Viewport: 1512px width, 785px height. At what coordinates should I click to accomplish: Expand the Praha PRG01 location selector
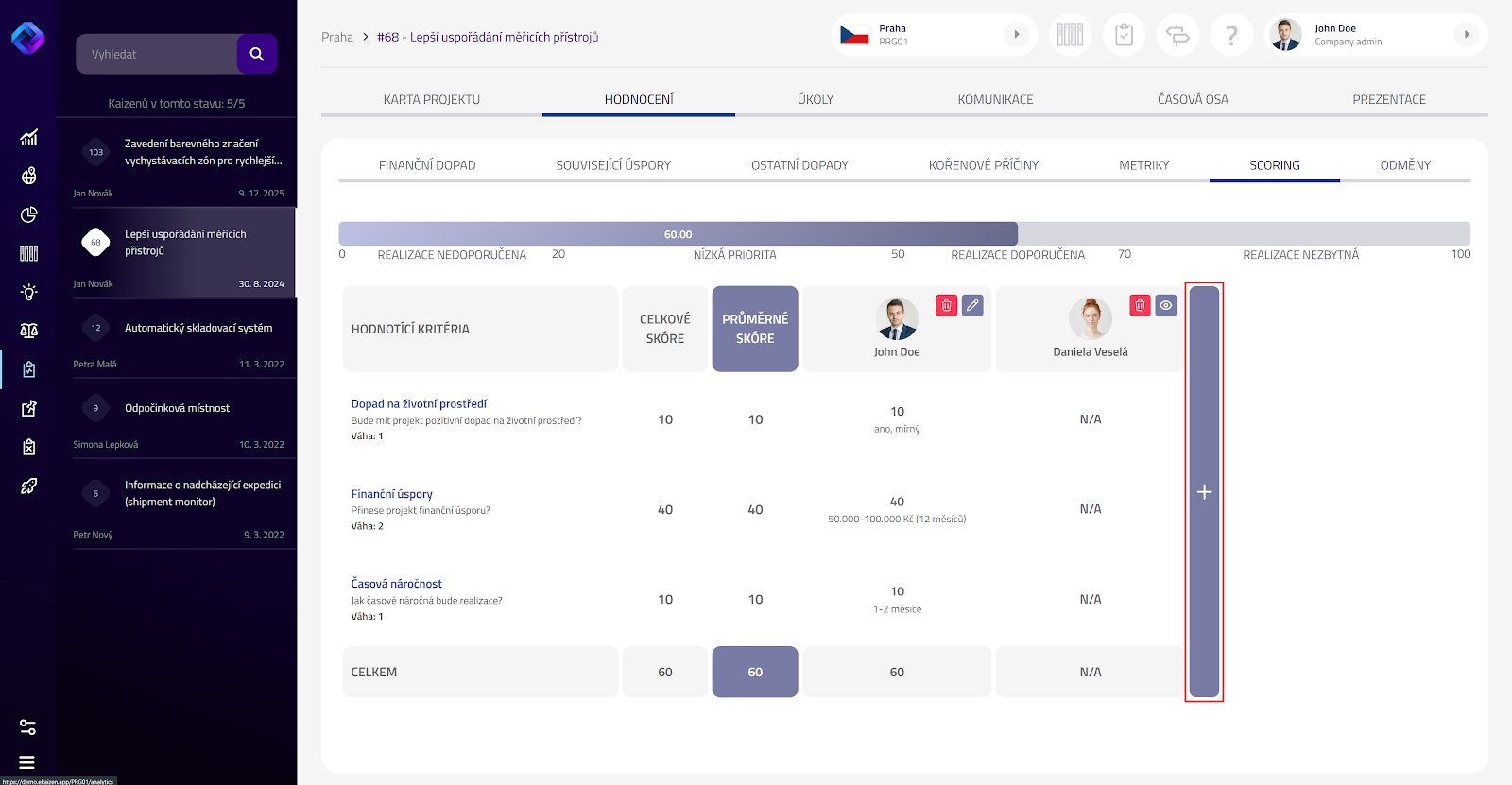click(1016, 35)
